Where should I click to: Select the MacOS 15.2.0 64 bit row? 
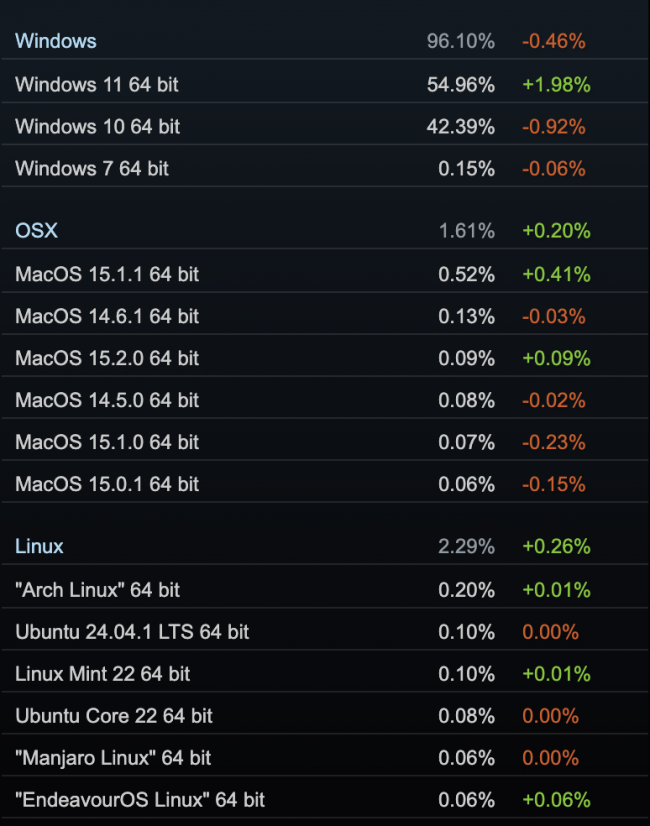(107, 358)
